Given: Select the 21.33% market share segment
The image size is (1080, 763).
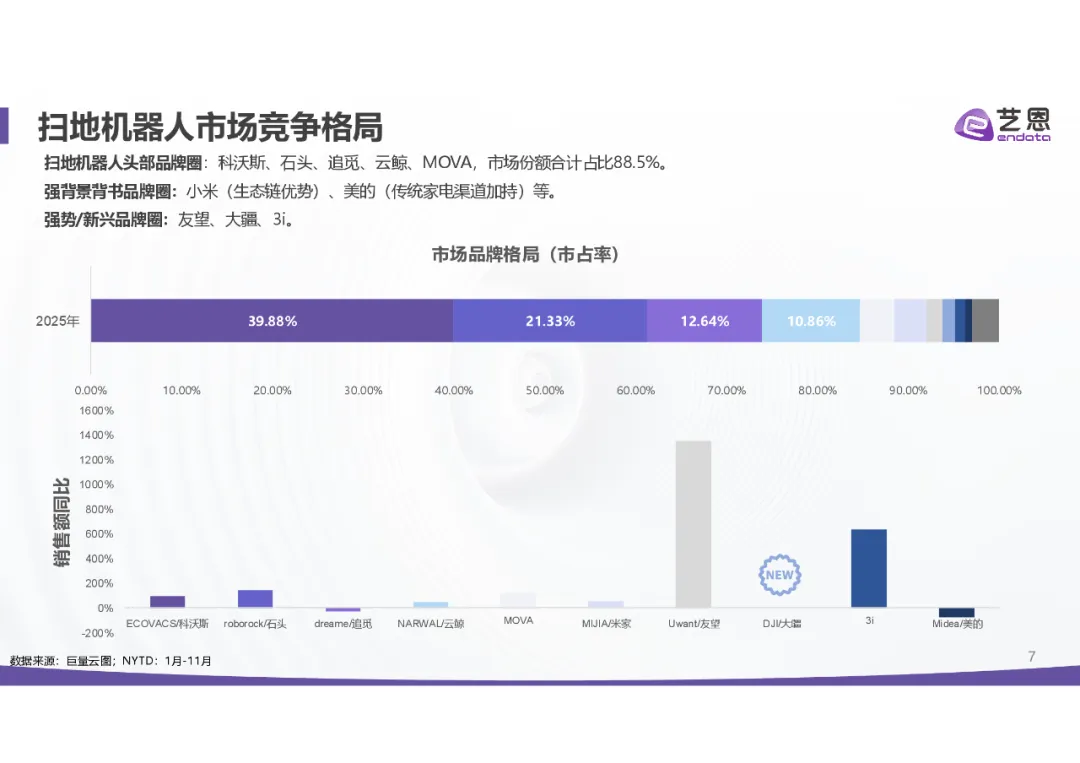Looking at the screenshot, I should [x=550, y=321].
